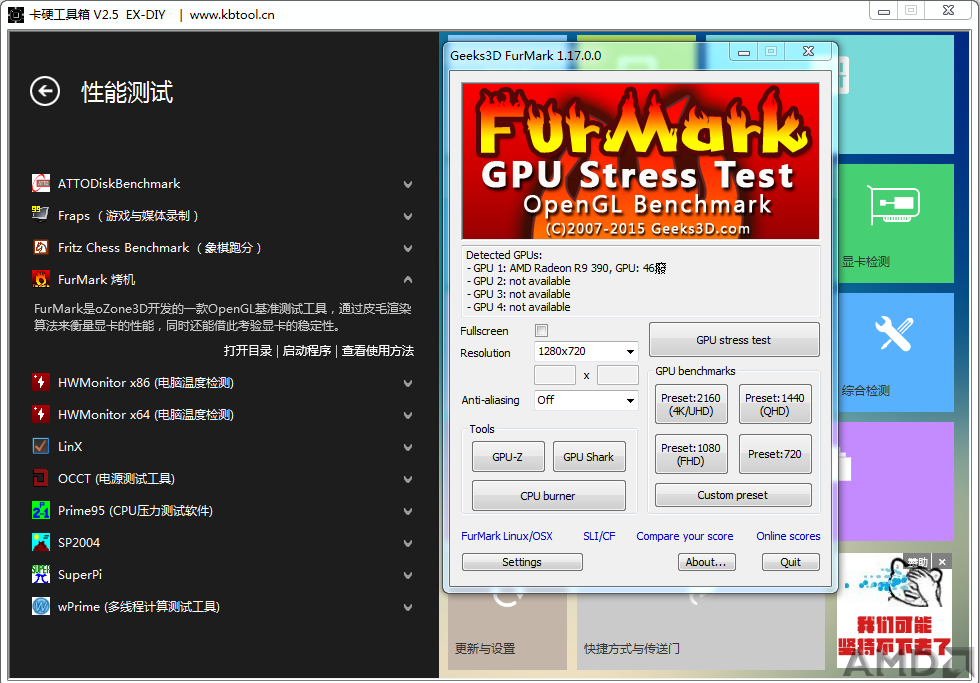Viewport: 980px width, 683px height.
Task: Click 查看使用方法 for FurMark usage
Action: (x=378, y=351)
